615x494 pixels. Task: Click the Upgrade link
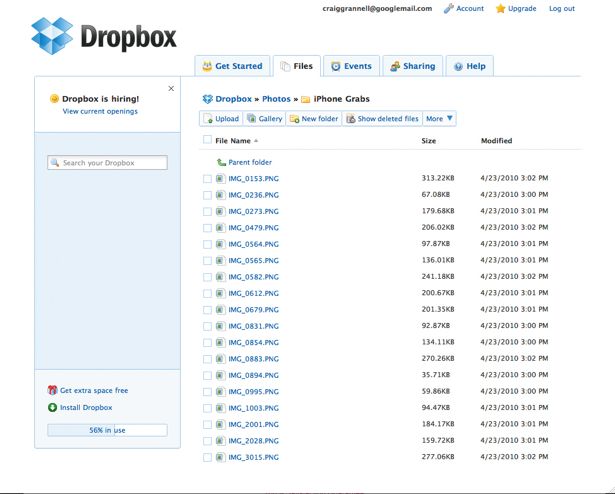(x=522, y=9)
